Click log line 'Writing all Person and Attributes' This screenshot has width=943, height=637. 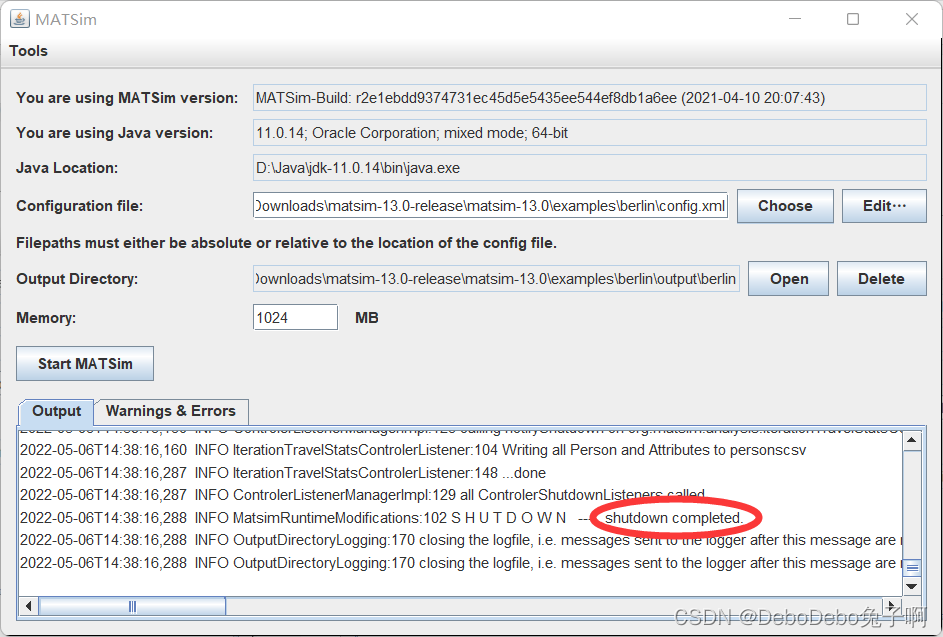coord(413,451)
